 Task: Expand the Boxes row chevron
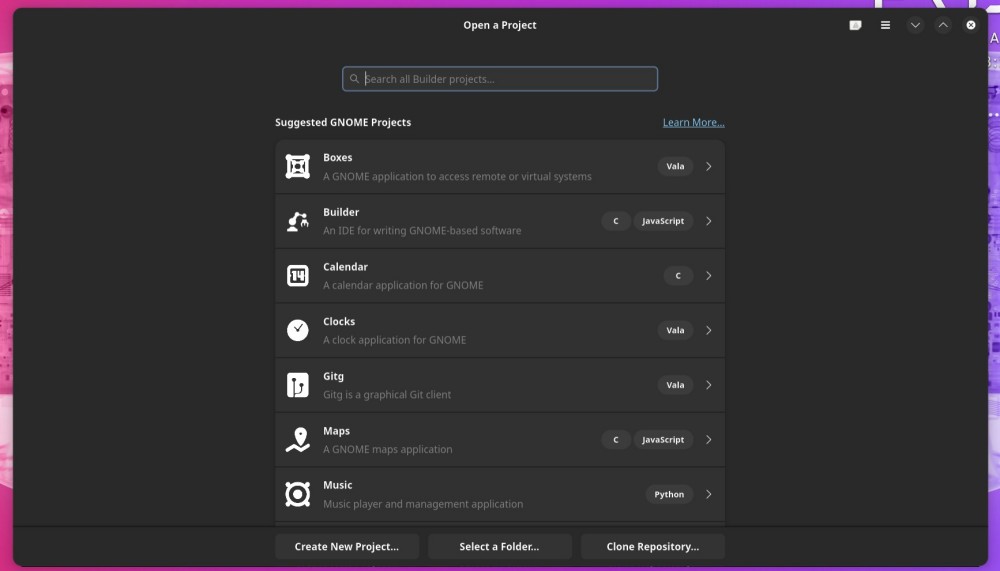[708, 166]
